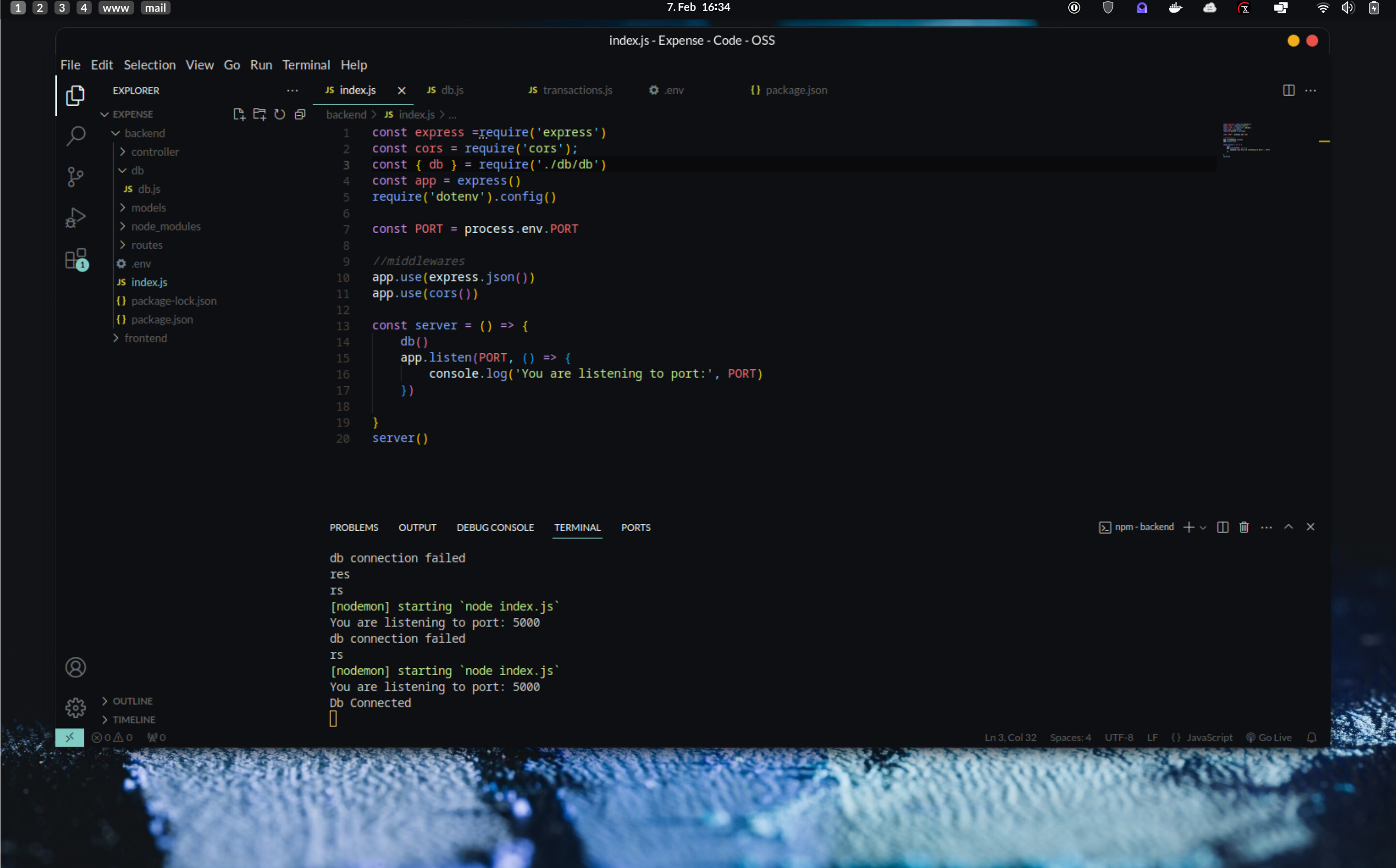The width and height of the screenshot is (1396, 868).
Task: Change language mode from JavaScript
Action: 1209,737
